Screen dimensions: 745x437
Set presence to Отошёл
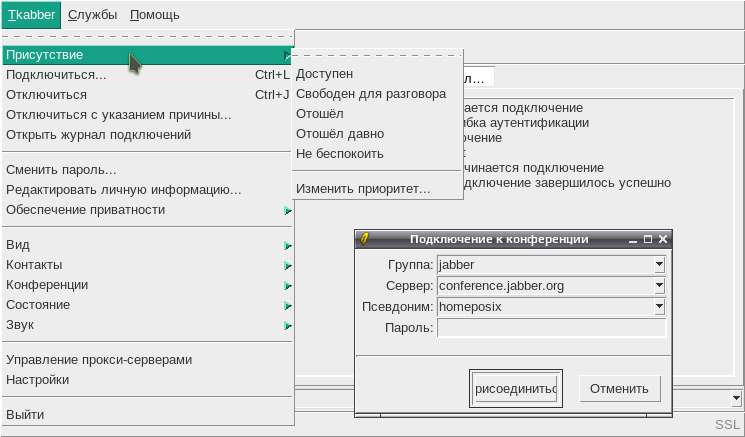click(x=377, y=114)
